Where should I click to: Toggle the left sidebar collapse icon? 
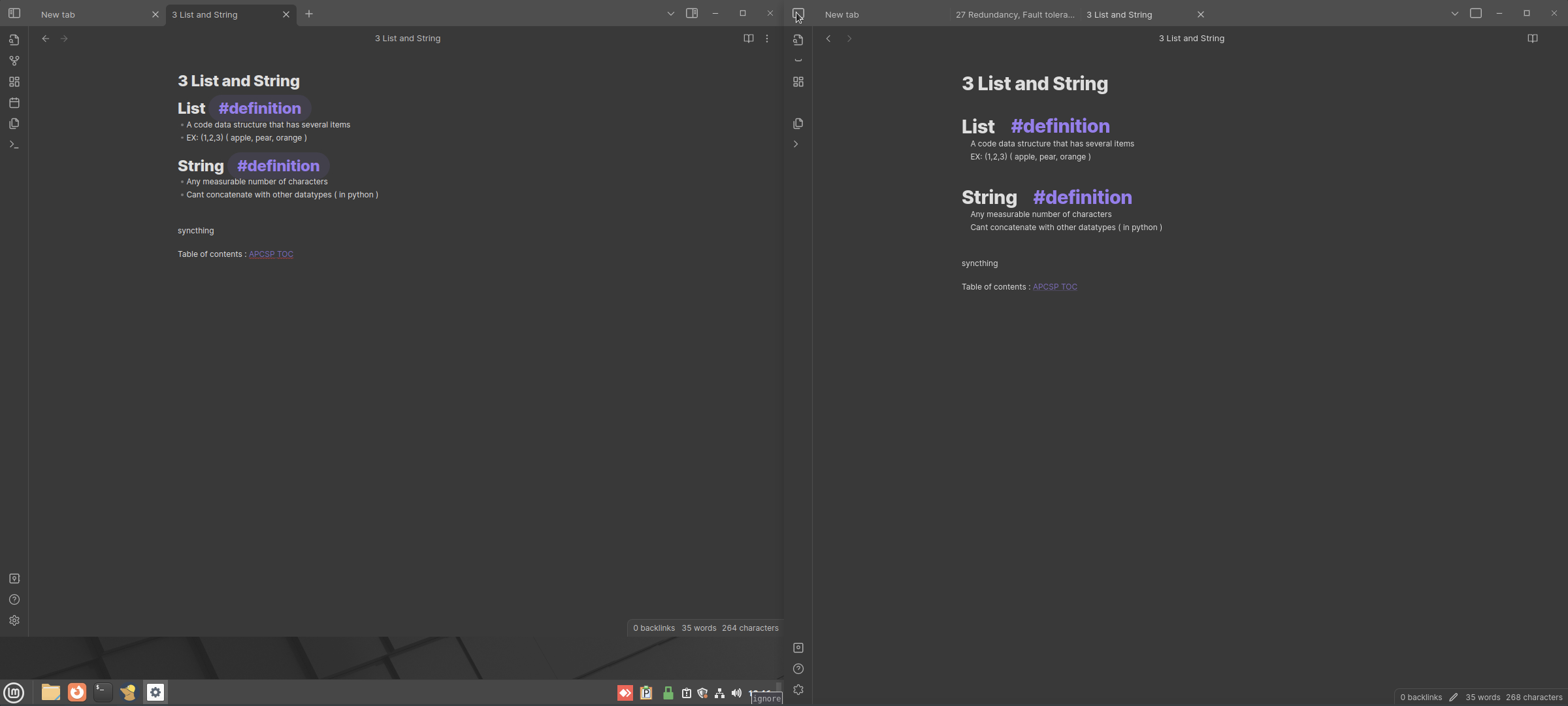point(14,13)
